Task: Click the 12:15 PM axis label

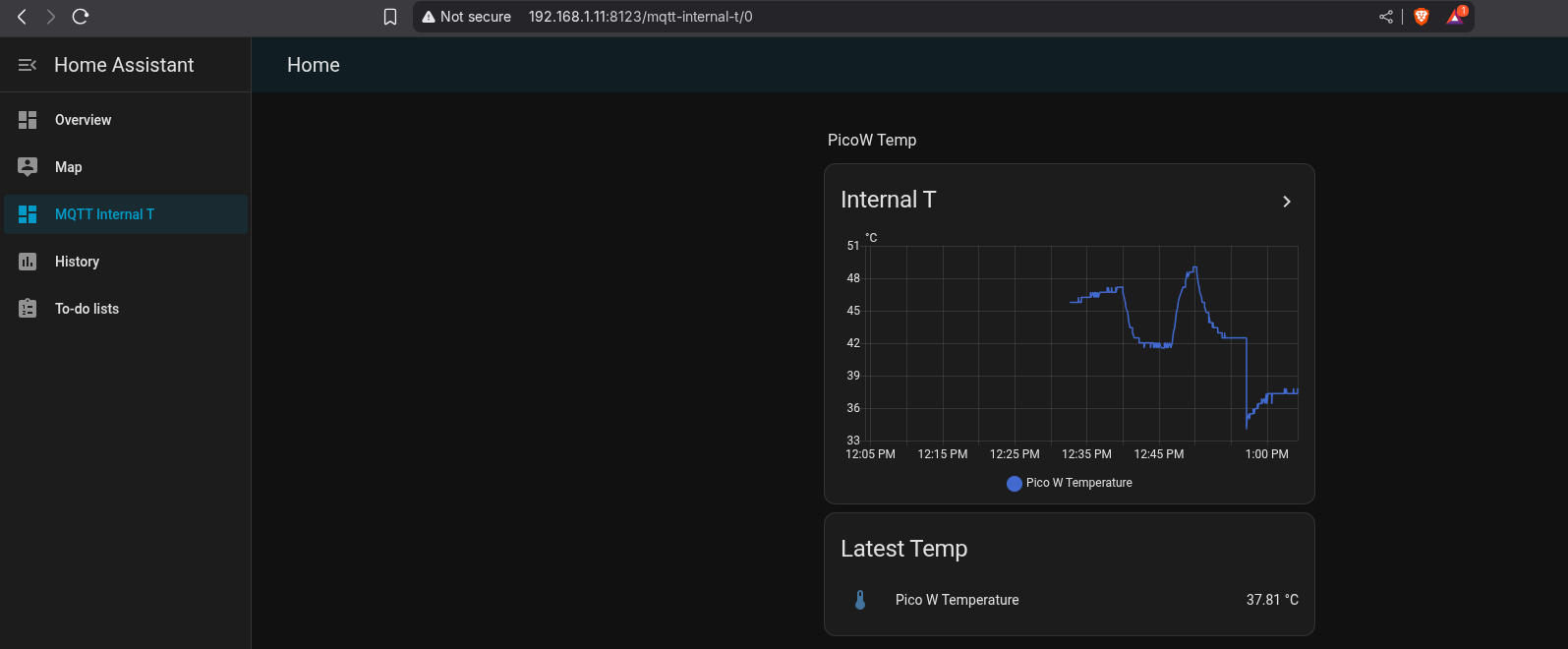Action: pos(943,454)
